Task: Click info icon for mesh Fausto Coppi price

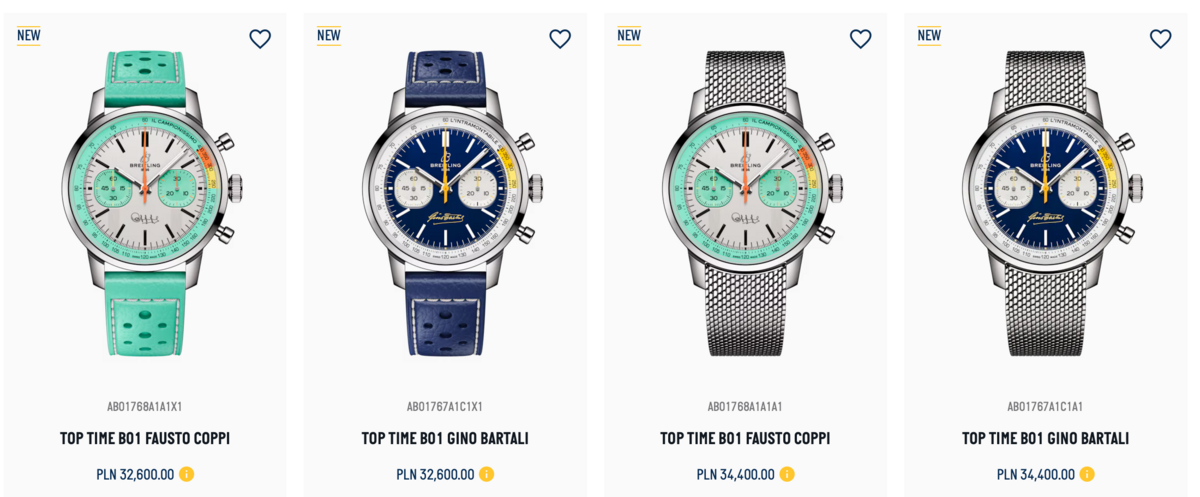Action: (786, 474)
